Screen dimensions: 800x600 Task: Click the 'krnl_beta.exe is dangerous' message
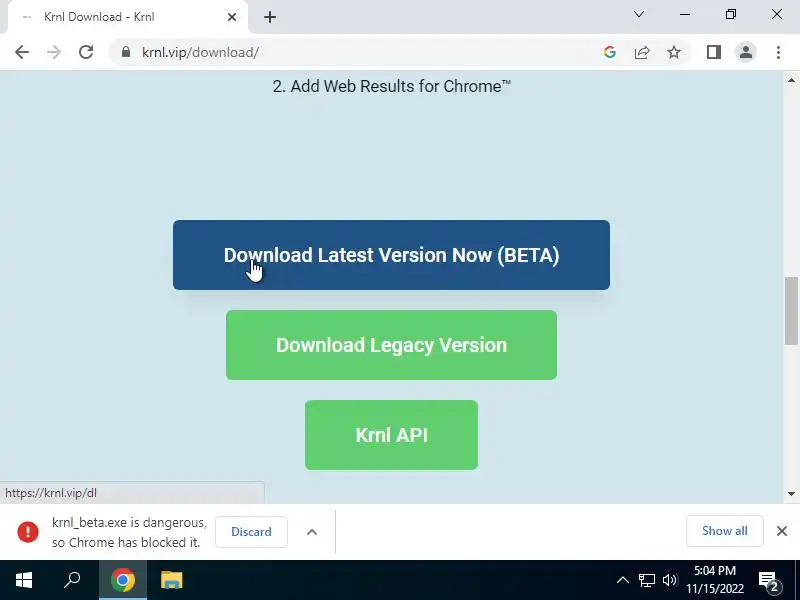point(129,532)
